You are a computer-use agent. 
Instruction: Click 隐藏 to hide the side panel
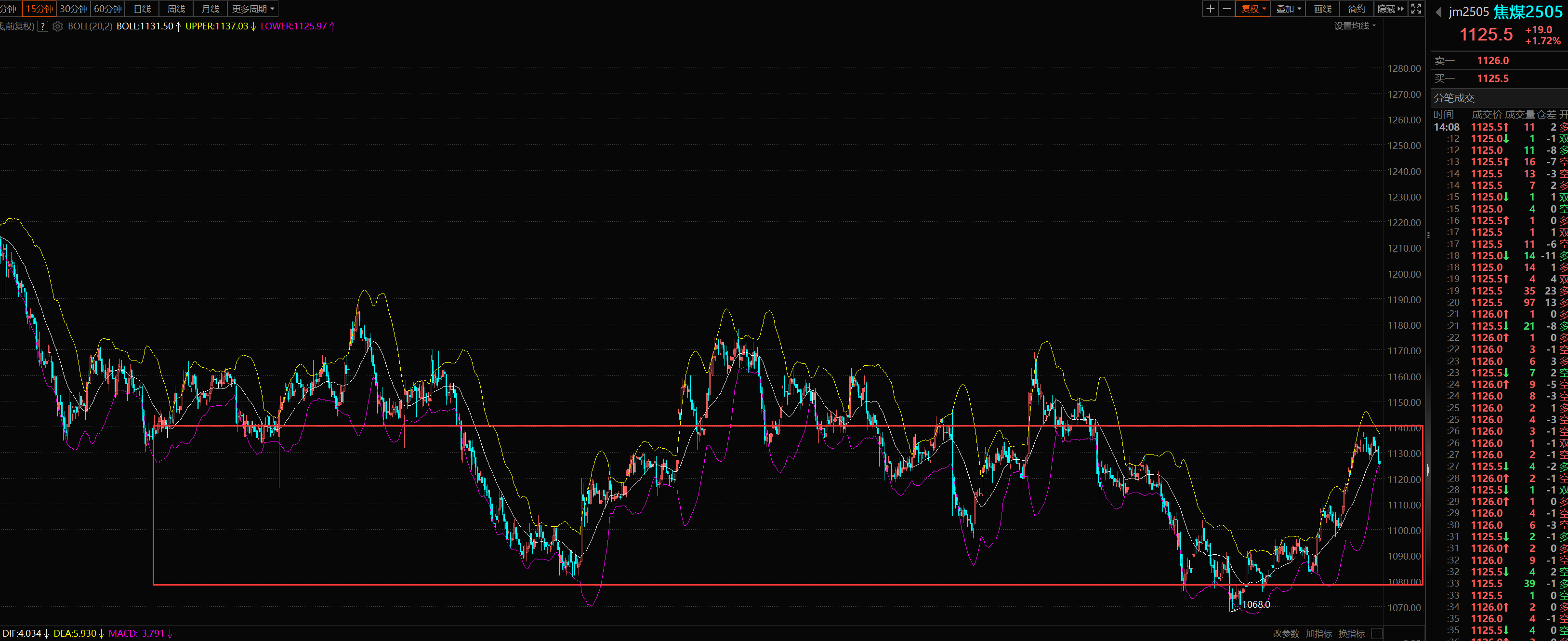coord(1390,9)
